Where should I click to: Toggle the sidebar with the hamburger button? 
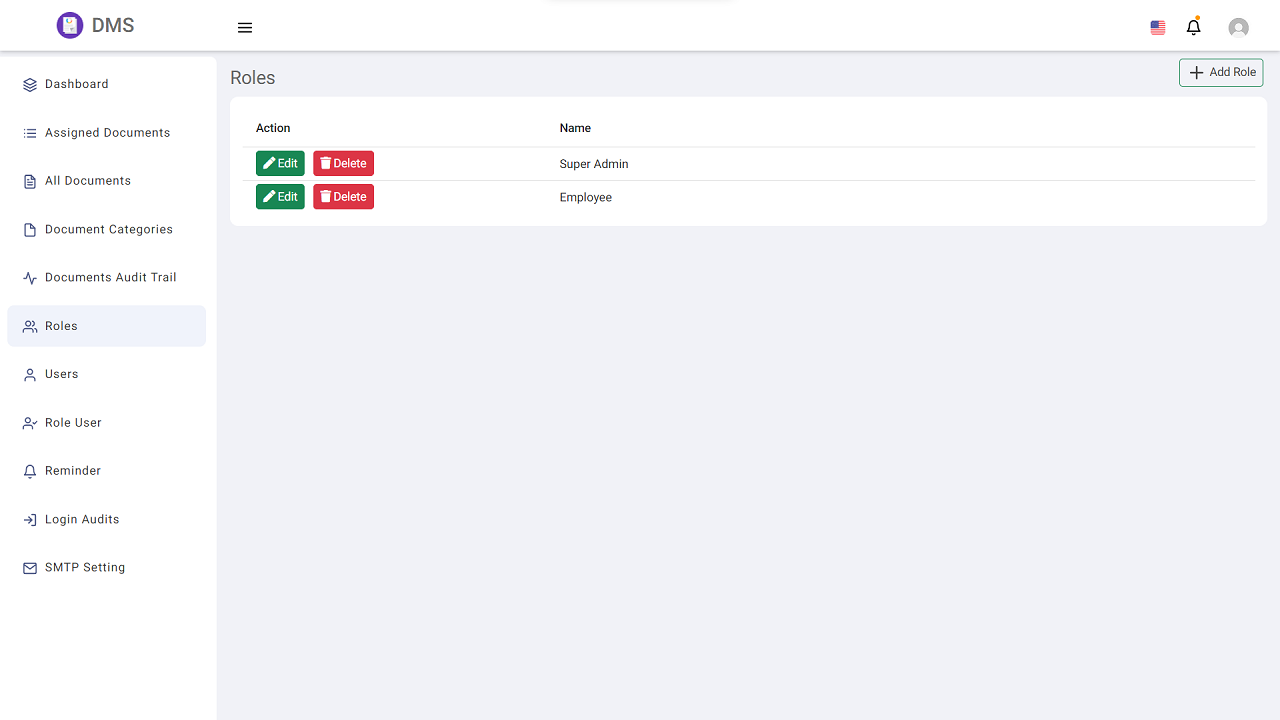click(x=244, y=27)
